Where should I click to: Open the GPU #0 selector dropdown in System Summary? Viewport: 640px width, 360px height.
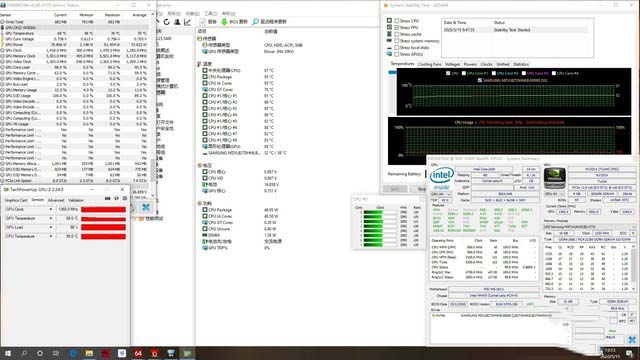click(x=555, y=194)
